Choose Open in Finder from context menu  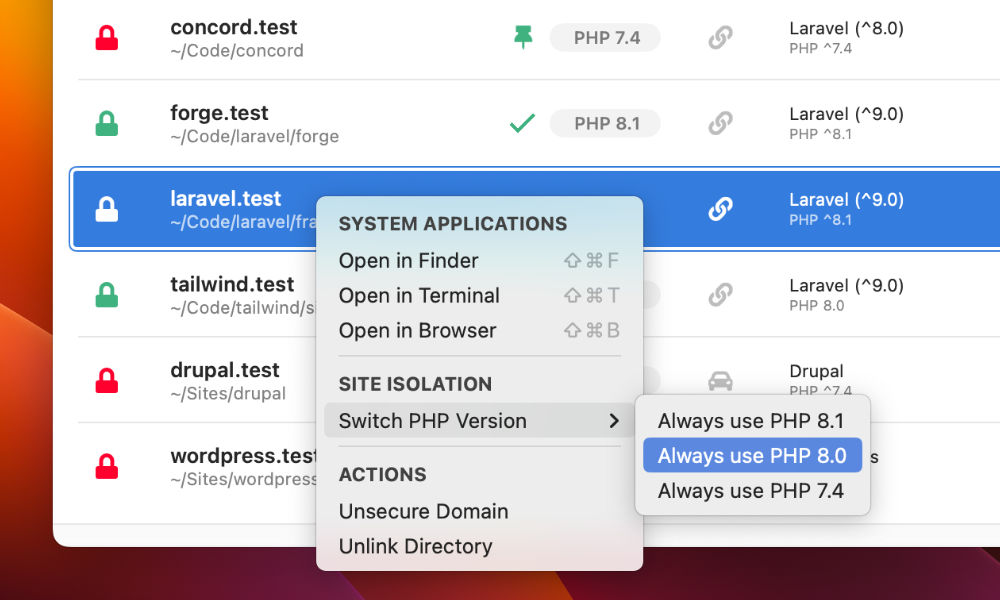(479, 260)
